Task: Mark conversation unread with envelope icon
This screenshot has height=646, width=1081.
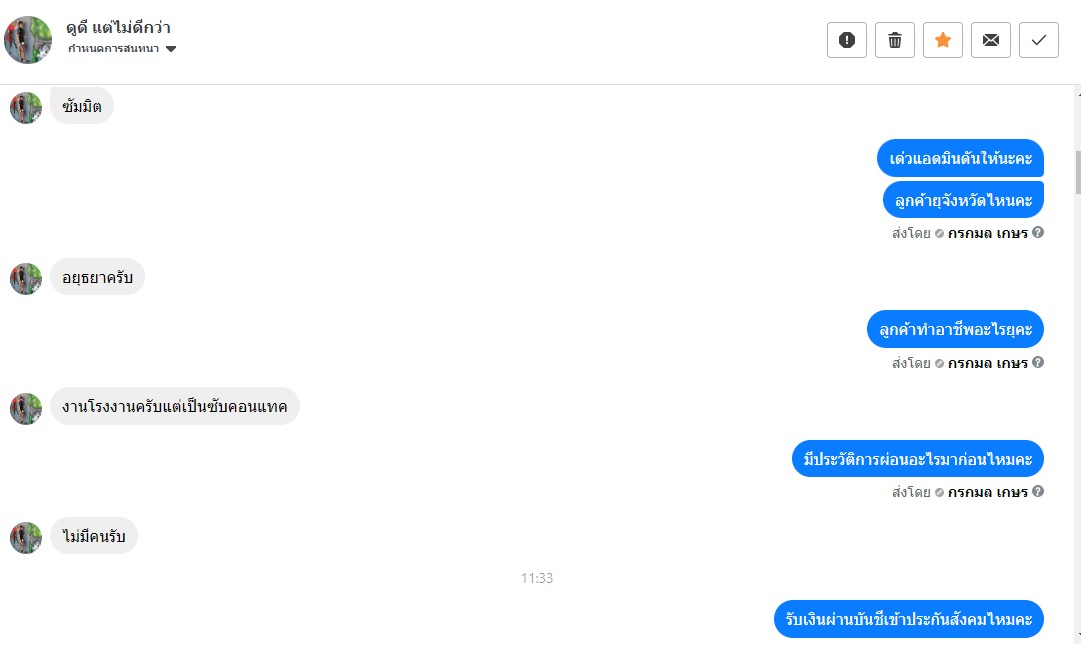Action: 991,40
